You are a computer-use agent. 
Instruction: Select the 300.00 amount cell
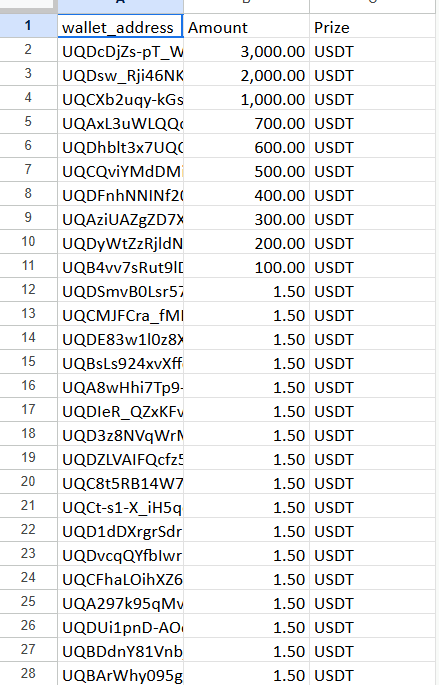pos(246,218)
